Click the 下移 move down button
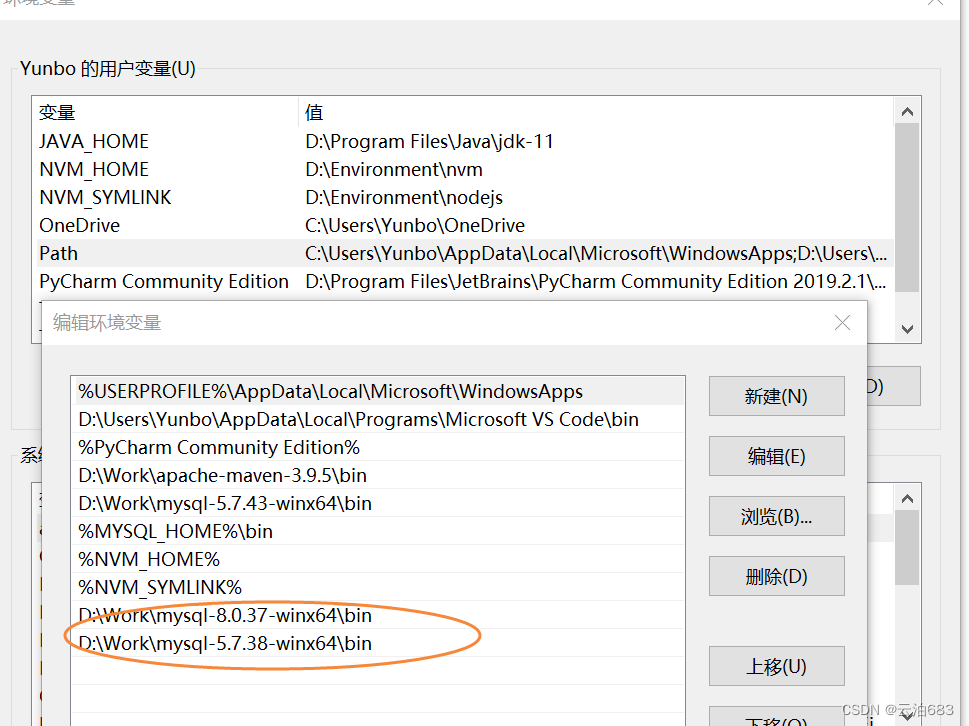 (x=776, y=718)
